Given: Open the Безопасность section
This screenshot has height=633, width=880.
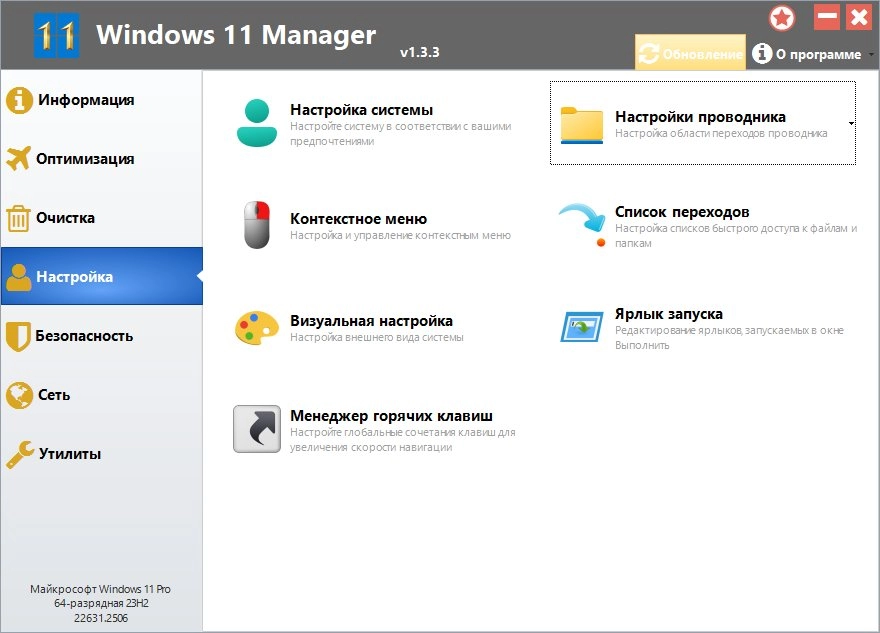Looking at the screenshot, I should point(102,336).
